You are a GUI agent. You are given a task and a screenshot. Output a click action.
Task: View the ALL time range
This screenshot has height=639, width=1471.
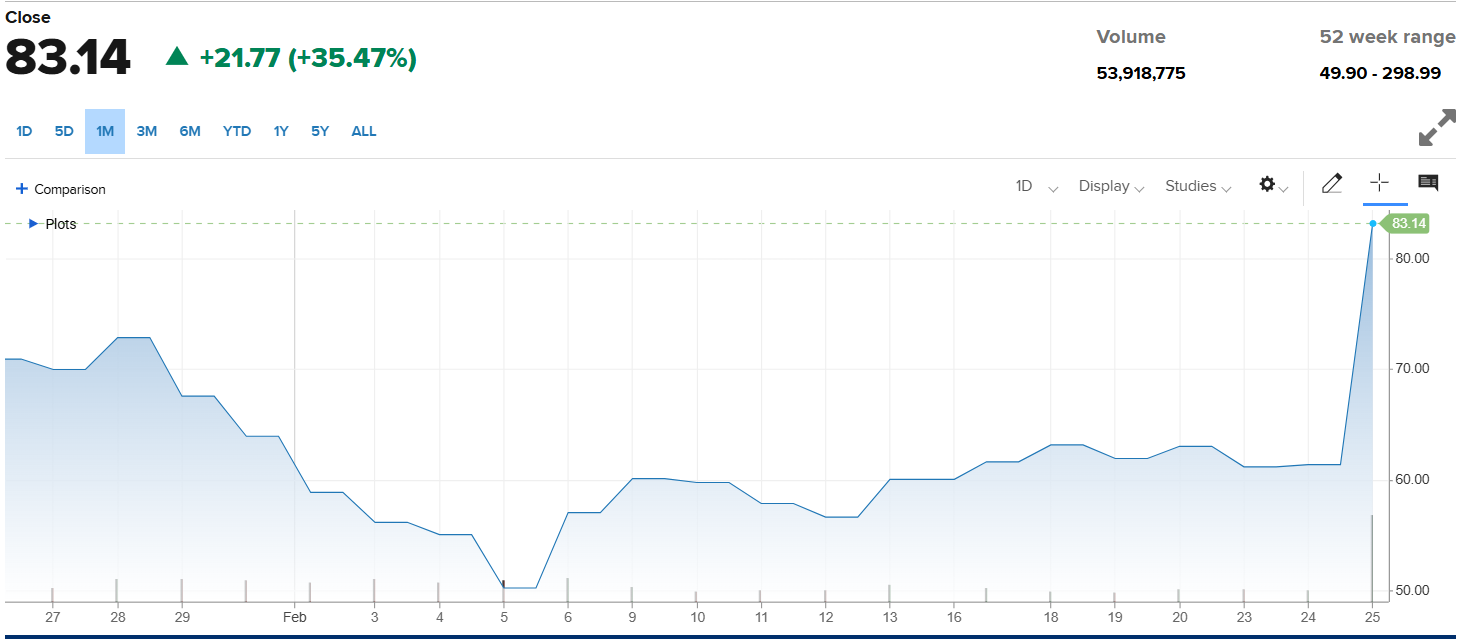tap(364, 131)
